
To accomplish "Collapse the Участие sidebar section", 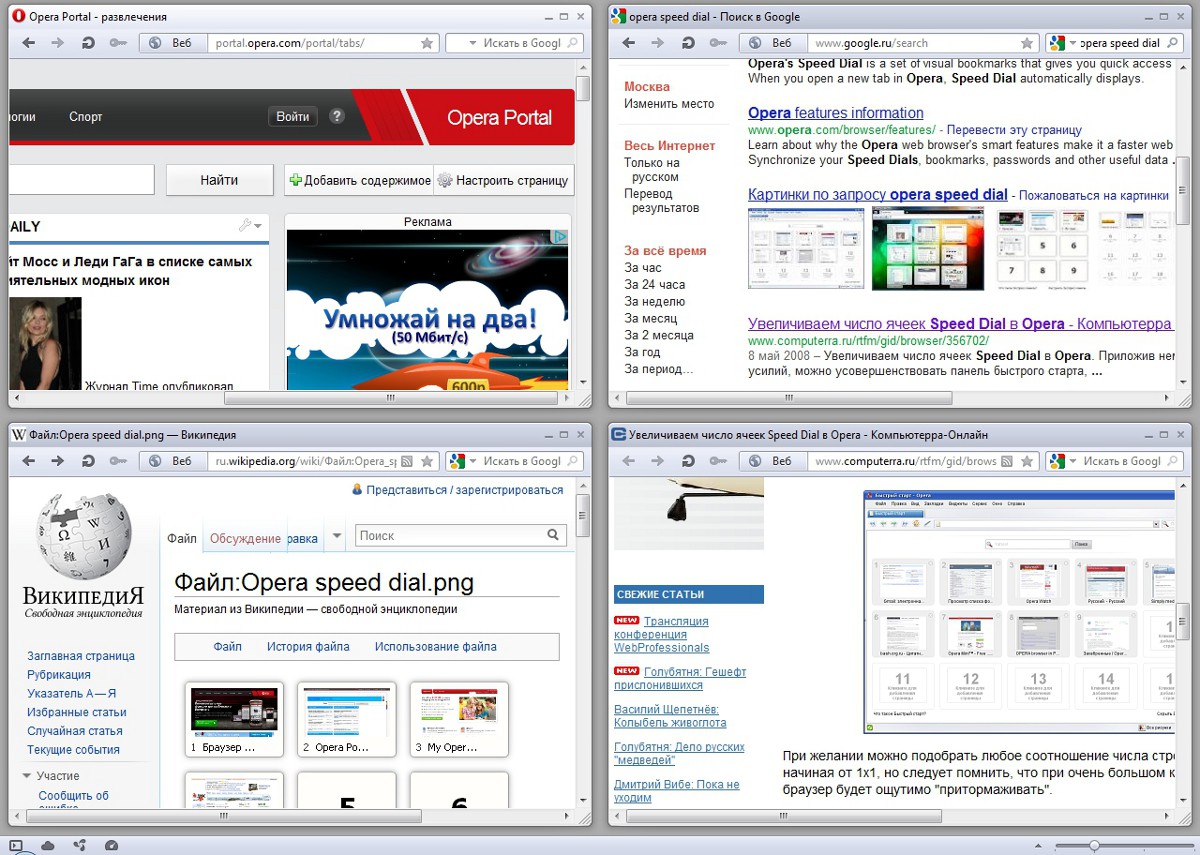I will pyautogui.click(x=27, y=776).
